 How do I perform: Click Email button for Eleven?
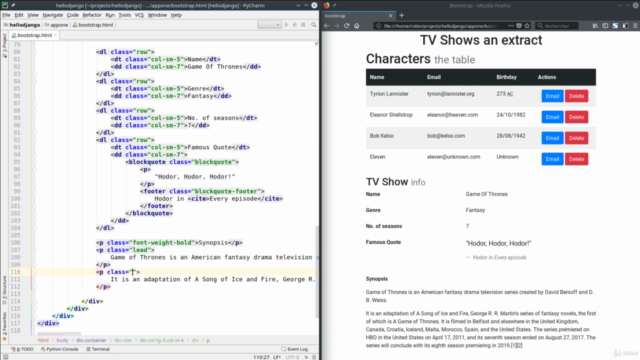pos(552,159)
